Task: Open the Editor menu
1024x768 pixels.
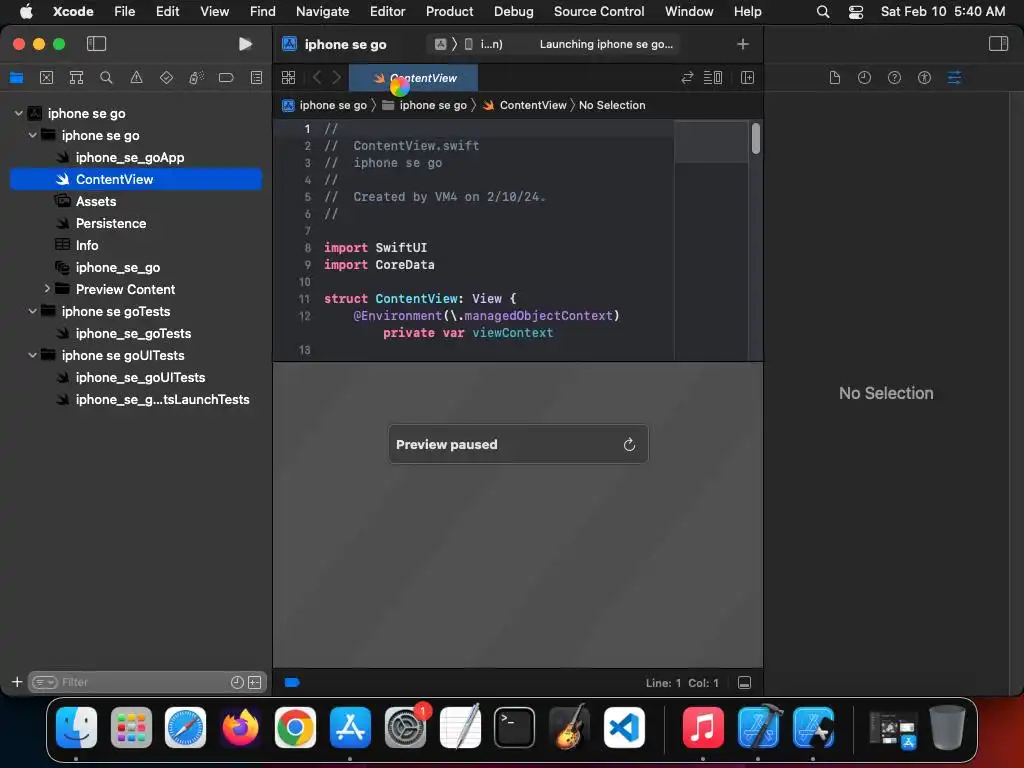Action: [x=387, y=11]
